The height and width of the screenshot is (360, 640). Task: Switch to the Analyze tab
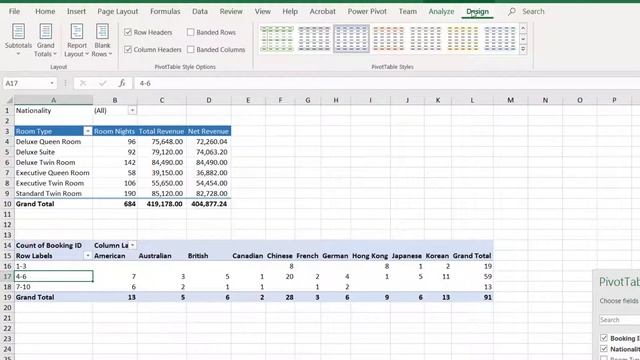click(x=441, y=11)
